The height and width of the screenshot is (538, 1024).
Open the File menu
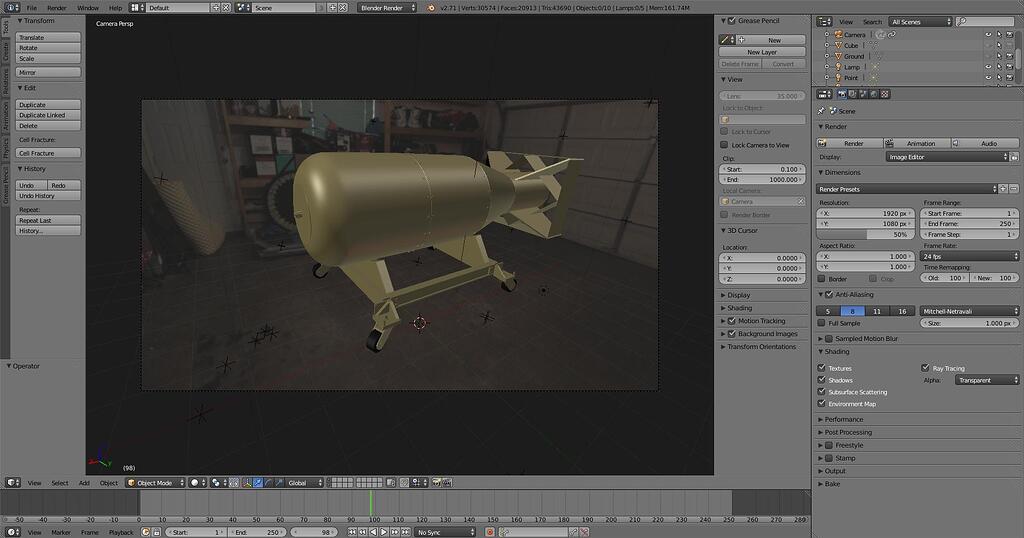click(x=31, y=8)
